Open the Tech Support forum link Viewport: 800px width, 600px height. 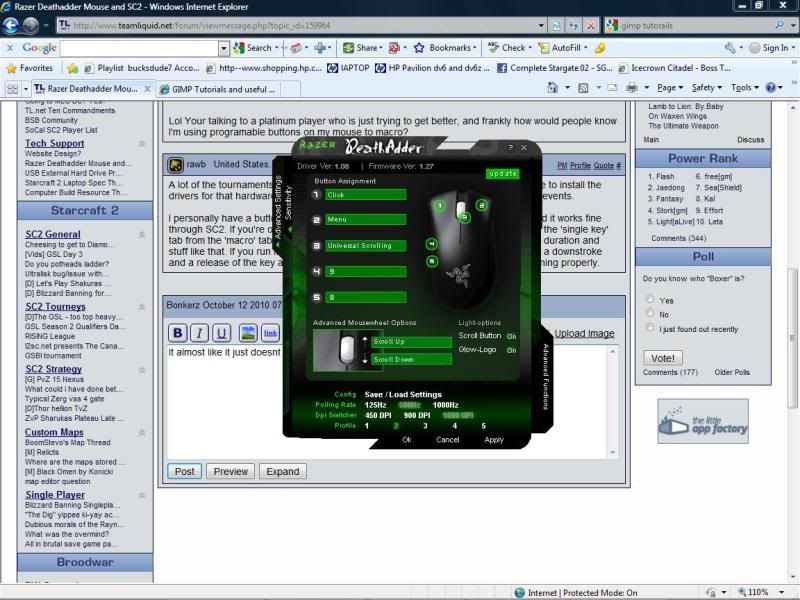[x=55, y=143]
